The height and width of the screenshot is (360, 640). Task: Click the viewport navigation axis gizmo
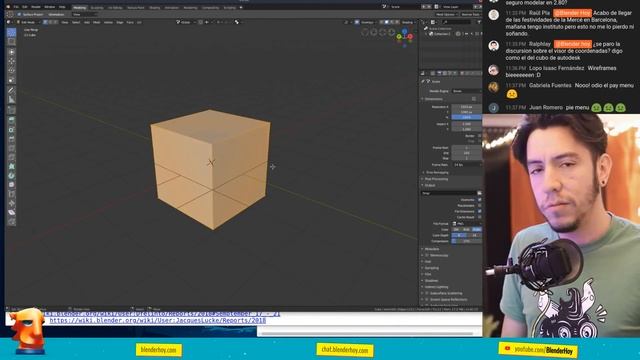click(x=404, y=36)
